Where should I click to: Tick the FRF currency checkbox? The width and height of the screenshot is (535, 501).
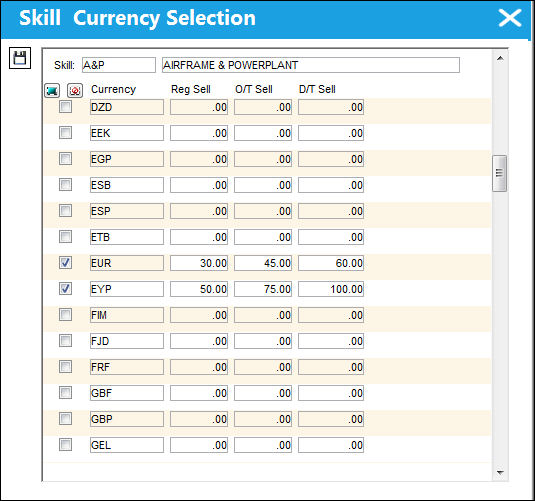pos(65,367)
